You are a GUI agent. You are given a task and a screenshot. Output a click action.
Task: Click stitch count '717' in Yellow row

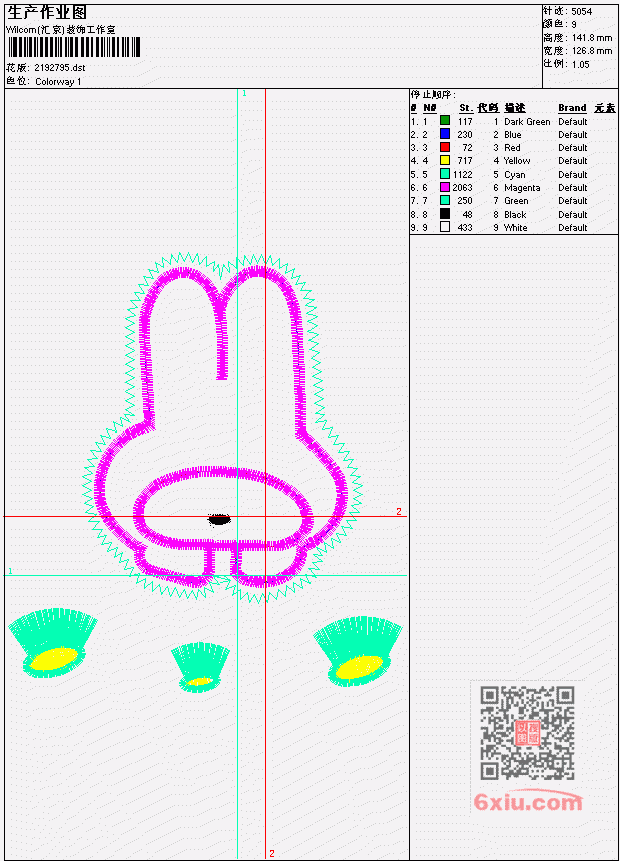pyautogui.click(x=465, y=160)
